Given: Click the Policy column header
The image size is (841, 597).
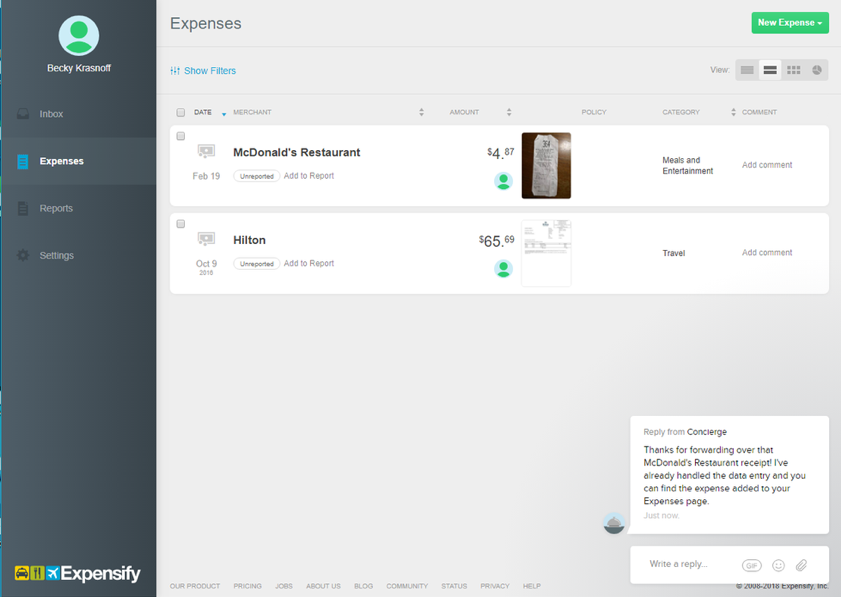Looking at the screenshot, I should coord(594,112).
